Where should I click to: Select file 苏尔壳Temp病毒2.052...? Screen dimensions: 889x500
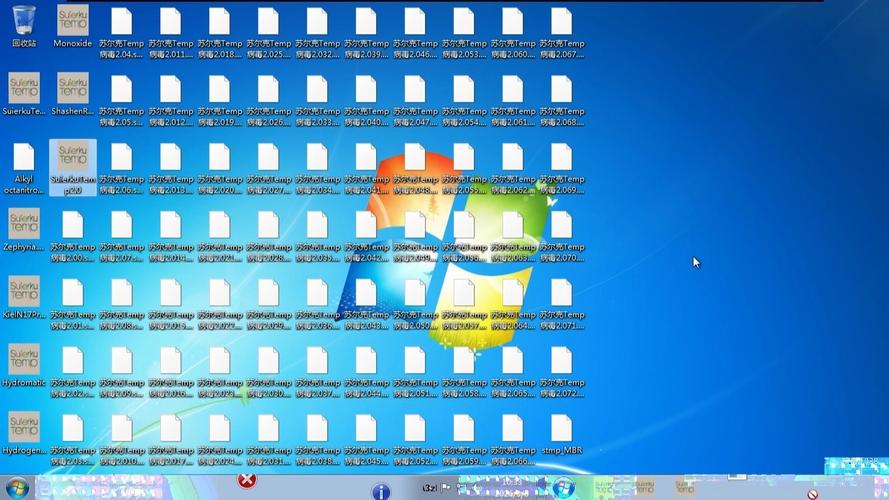coord(415,440)
